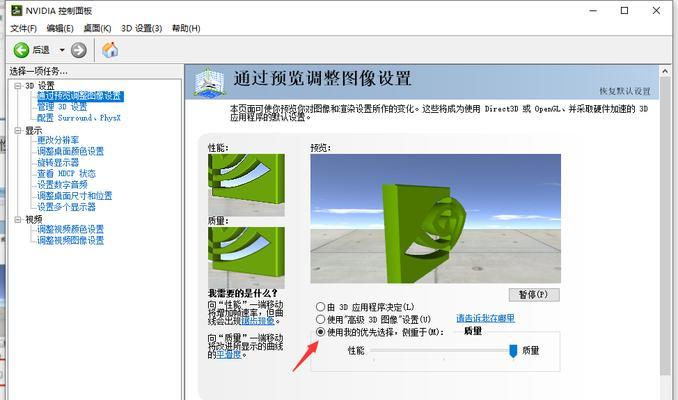Open 设置数字音频 in task tree
The image size is (678, 400).
click(x=62, y=185)
